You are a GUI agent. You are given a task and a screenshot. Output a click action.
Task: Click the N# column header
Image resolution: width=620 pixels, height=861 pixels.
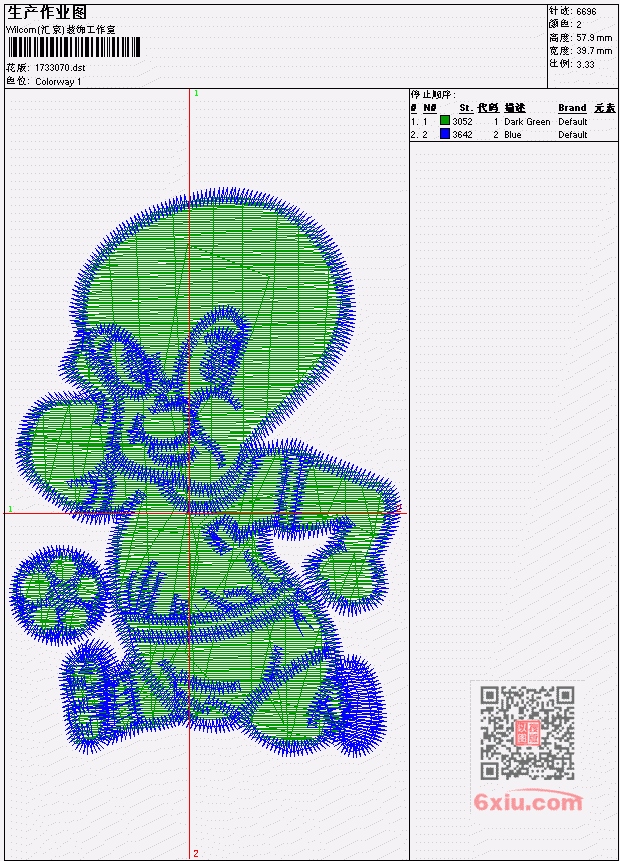click(x=429, y=108)
